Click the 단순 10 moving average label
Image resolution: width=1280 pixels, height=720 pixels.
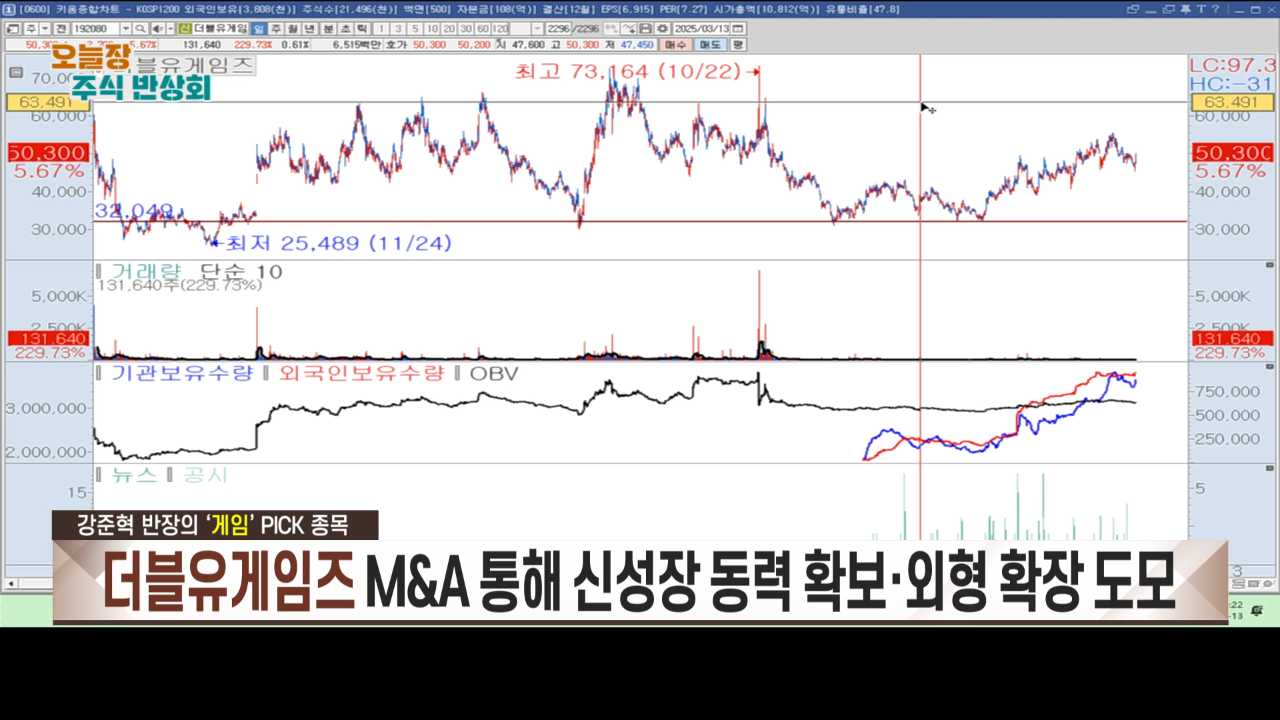pos(241,271)
